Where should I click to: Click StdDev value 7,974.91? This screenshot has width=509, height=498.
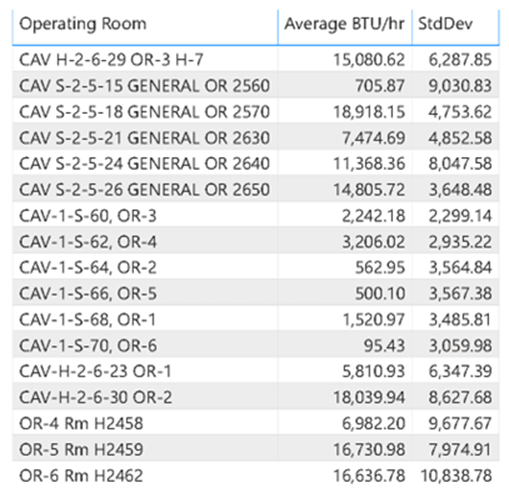460,450
